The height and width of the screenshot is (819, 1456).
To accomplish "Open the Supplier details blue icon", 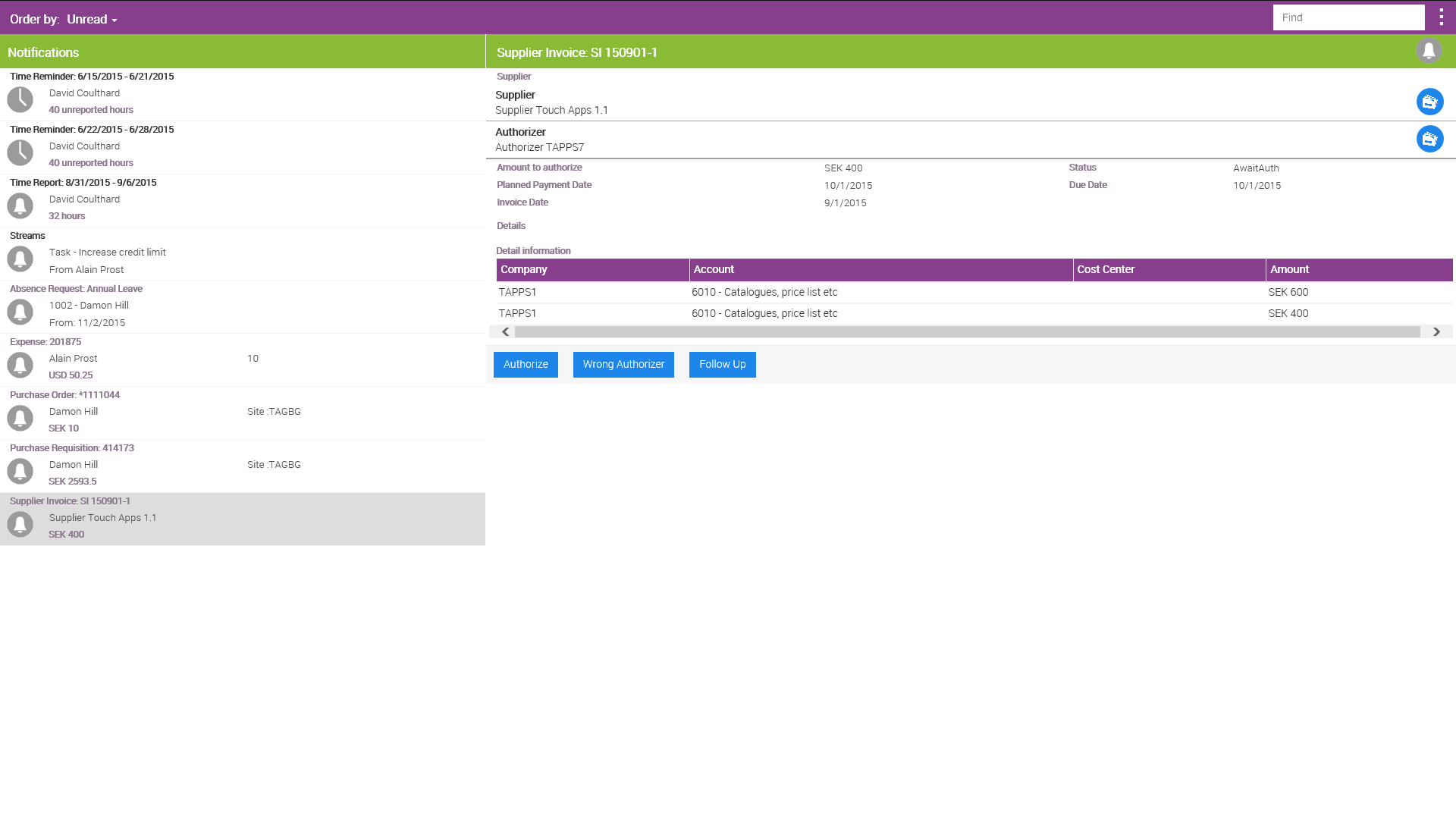I will 1429,102.
